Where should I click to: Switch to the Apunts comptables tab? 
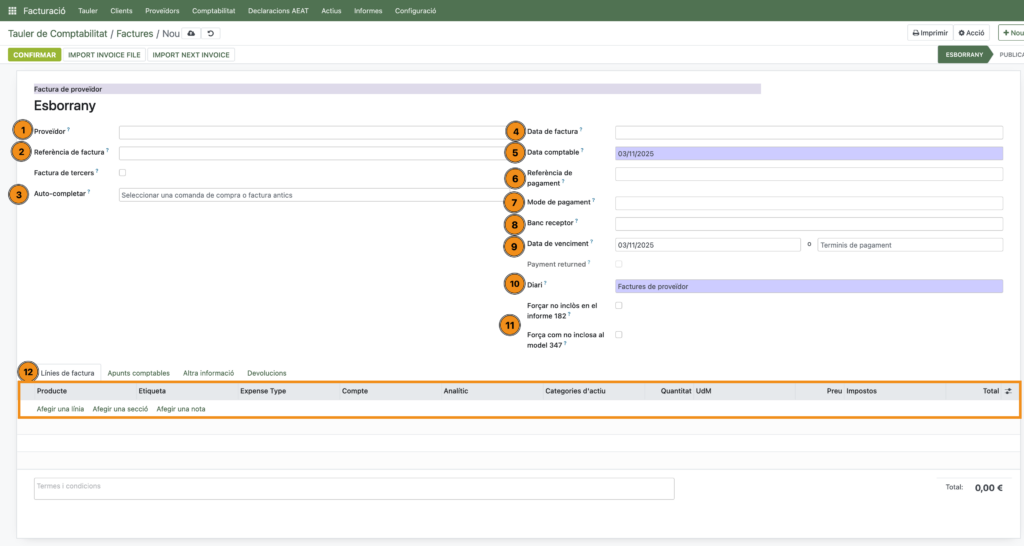point(138,372)
